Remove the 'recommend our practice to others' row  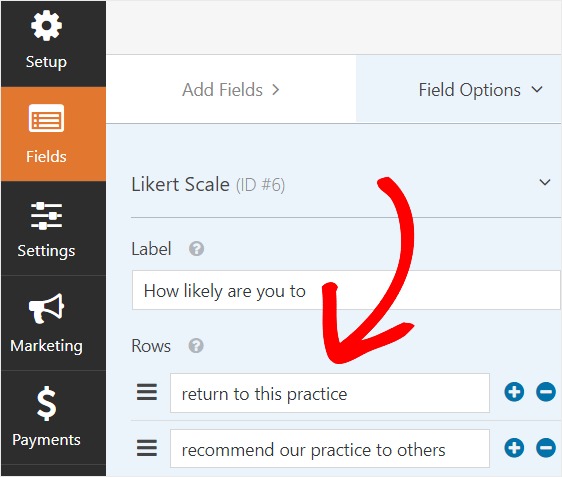(546, 448)
